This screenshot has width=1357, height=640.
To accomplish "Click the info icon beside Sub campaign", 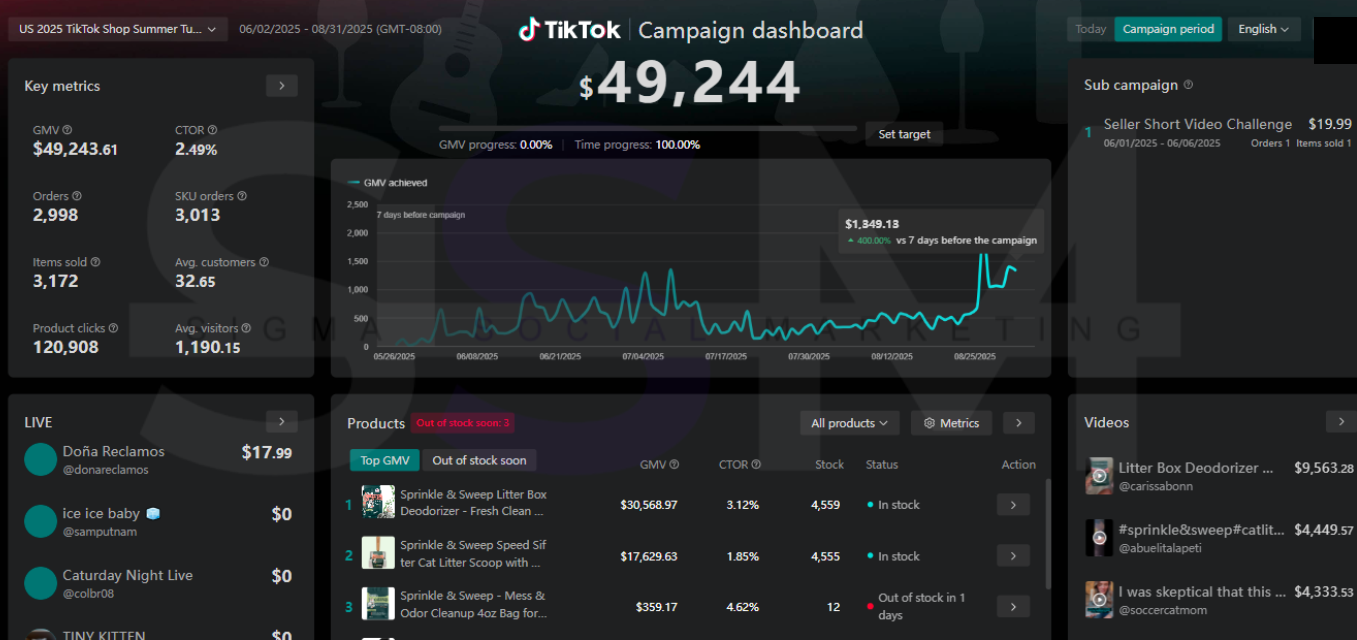I will 1188,85.
